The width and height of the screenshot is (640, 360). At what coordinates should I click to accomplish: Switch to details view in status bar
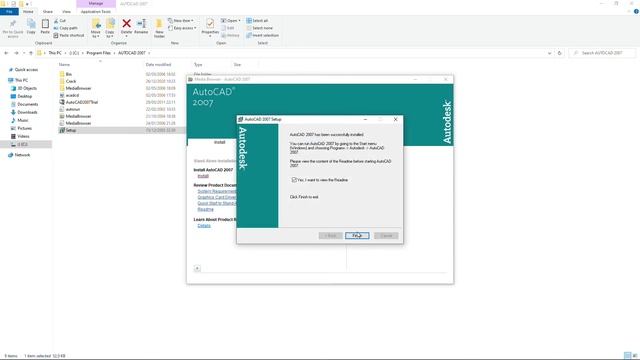(627, 356)
